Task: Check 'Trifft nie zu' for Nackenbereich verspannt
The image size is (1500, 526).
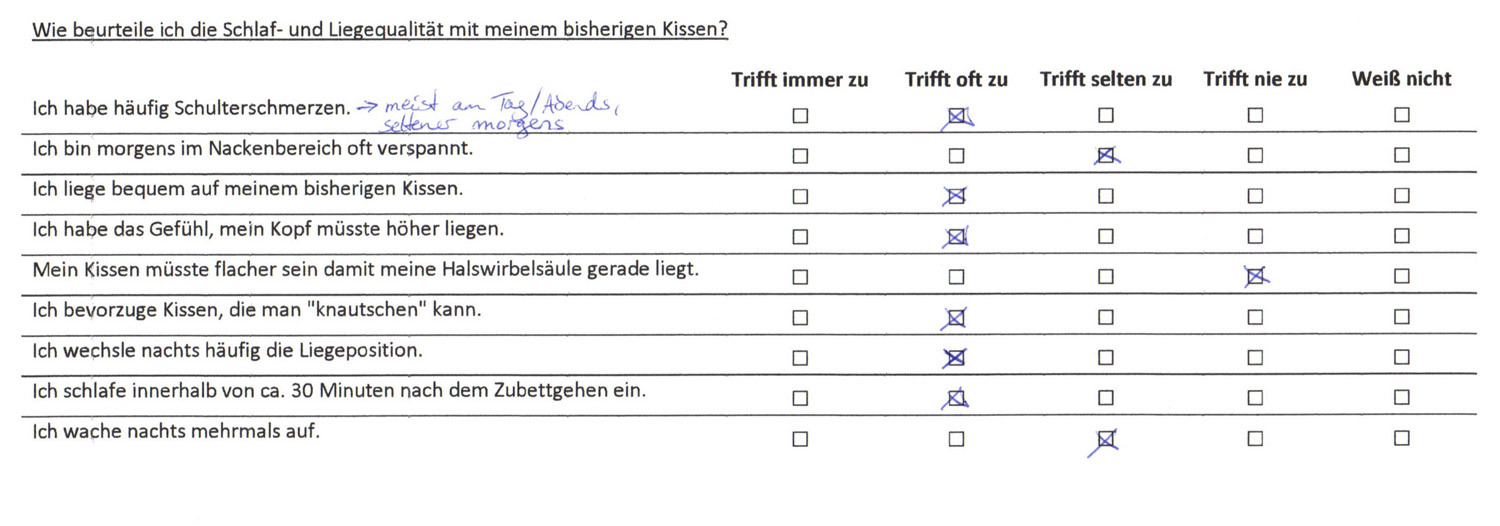Action: pos(1255,155)
